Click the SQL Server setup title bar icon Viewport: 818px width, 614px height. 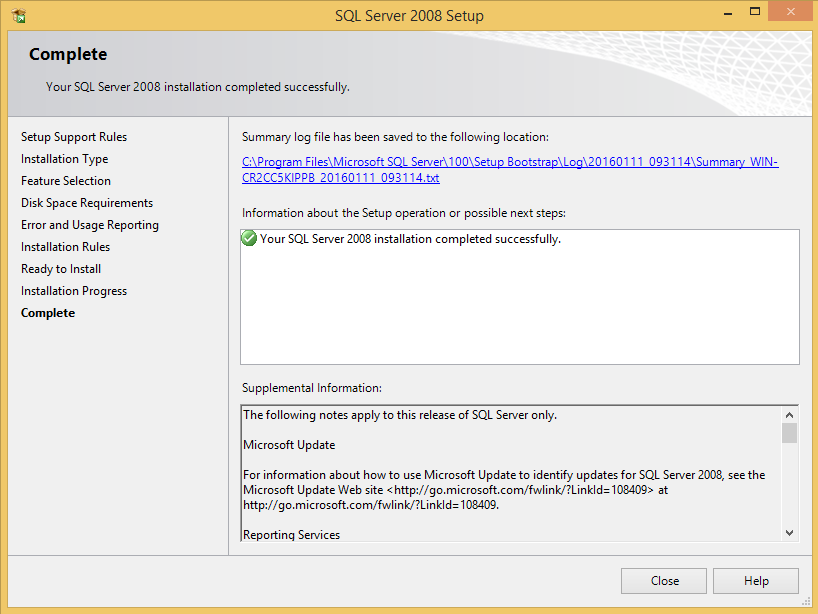(x=19, y=16)
